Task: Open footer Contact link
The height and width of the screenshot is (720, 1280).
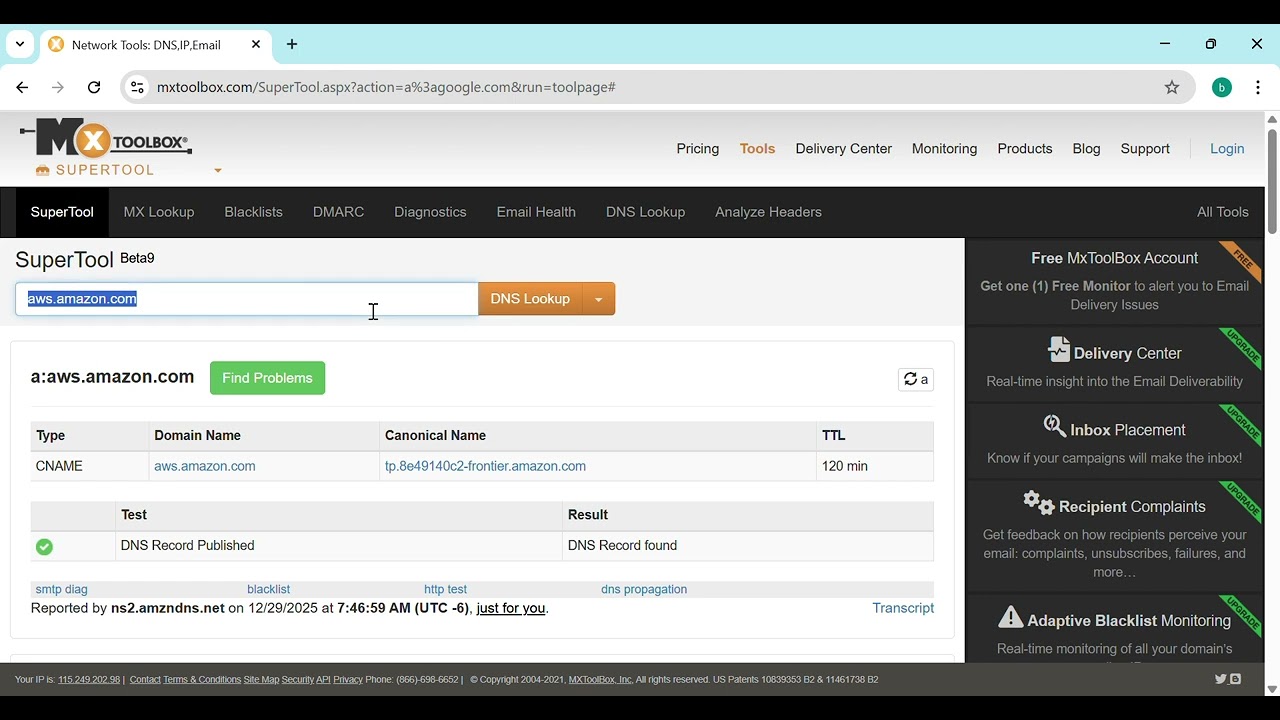Action: tap(145, 680)
